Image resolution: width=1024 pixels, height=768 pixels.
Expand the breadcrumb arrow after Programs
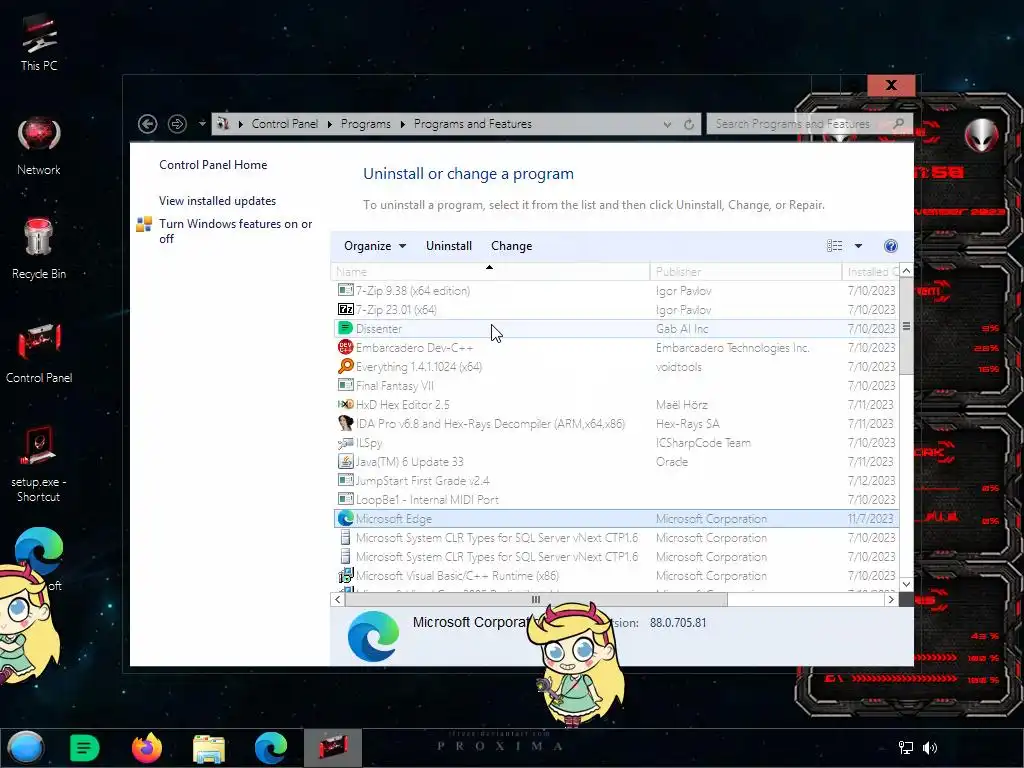tap(402, 124)
